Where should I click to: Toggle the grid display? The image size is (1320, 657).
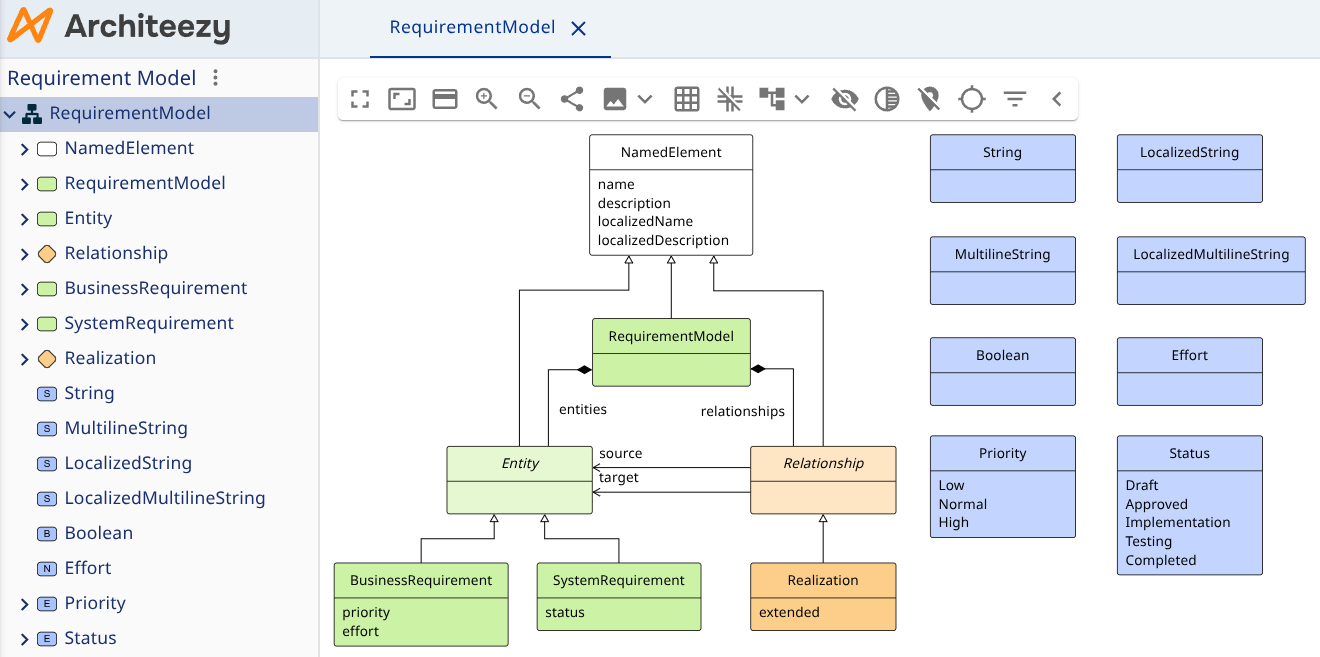[x=686, y=98]
